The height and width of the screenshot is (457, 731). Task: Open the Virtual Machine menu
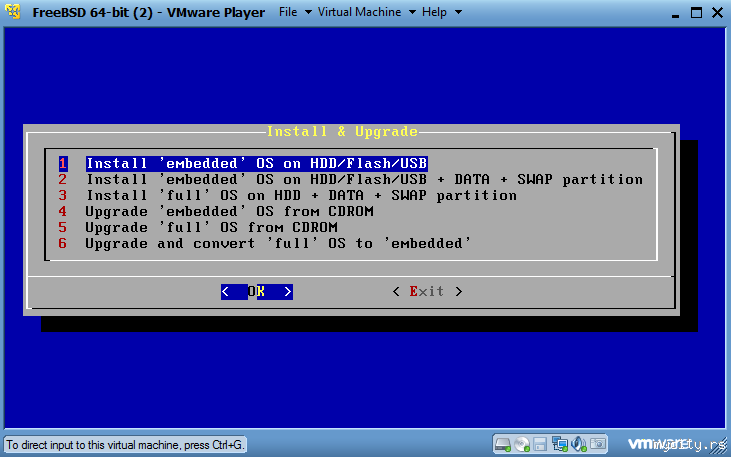pyautogui.click(x=366, y=12)
